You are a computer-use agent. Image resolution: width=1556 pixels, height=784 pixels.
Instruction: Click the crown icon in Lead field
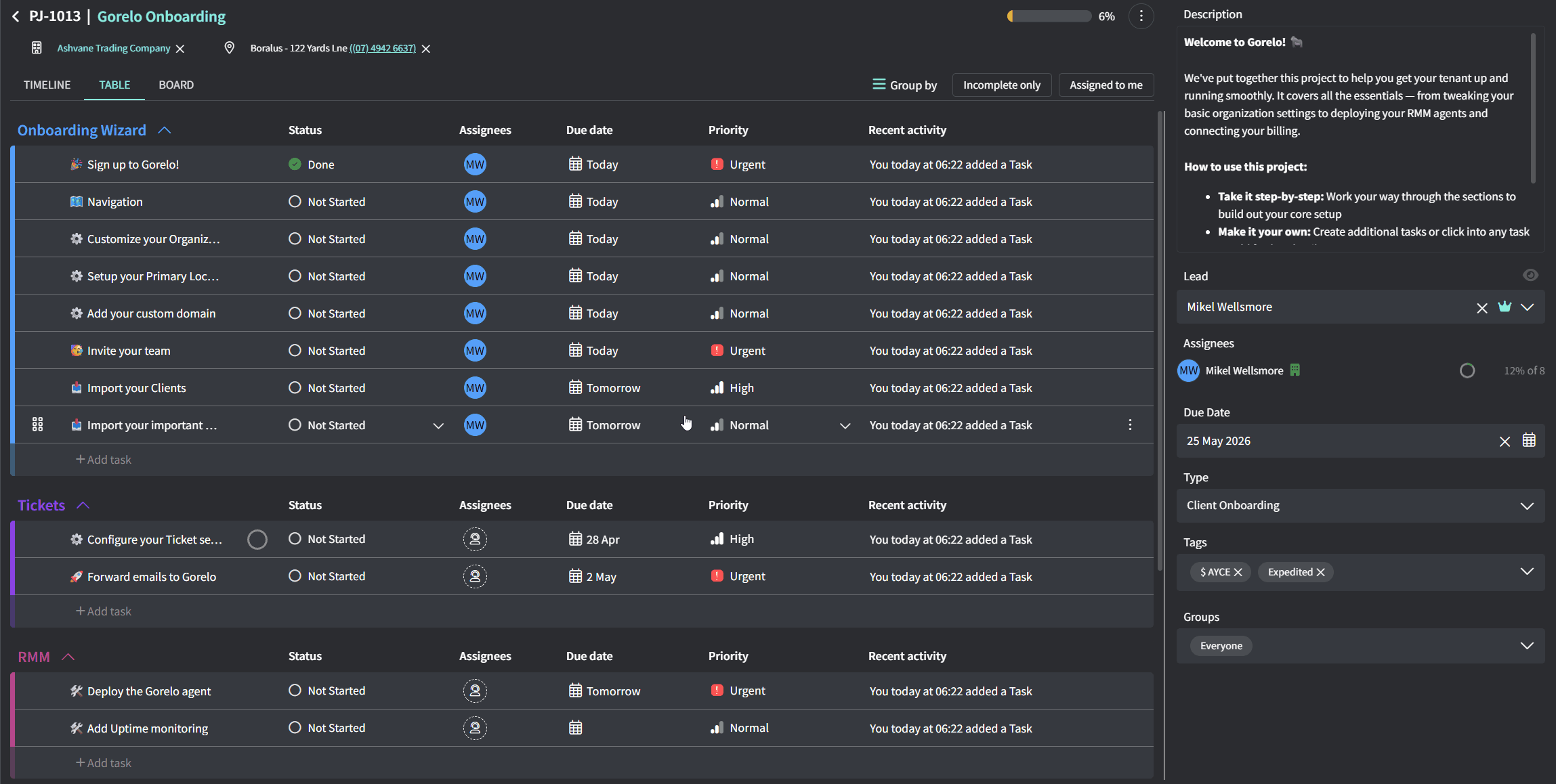click(x=1505, y=307)
